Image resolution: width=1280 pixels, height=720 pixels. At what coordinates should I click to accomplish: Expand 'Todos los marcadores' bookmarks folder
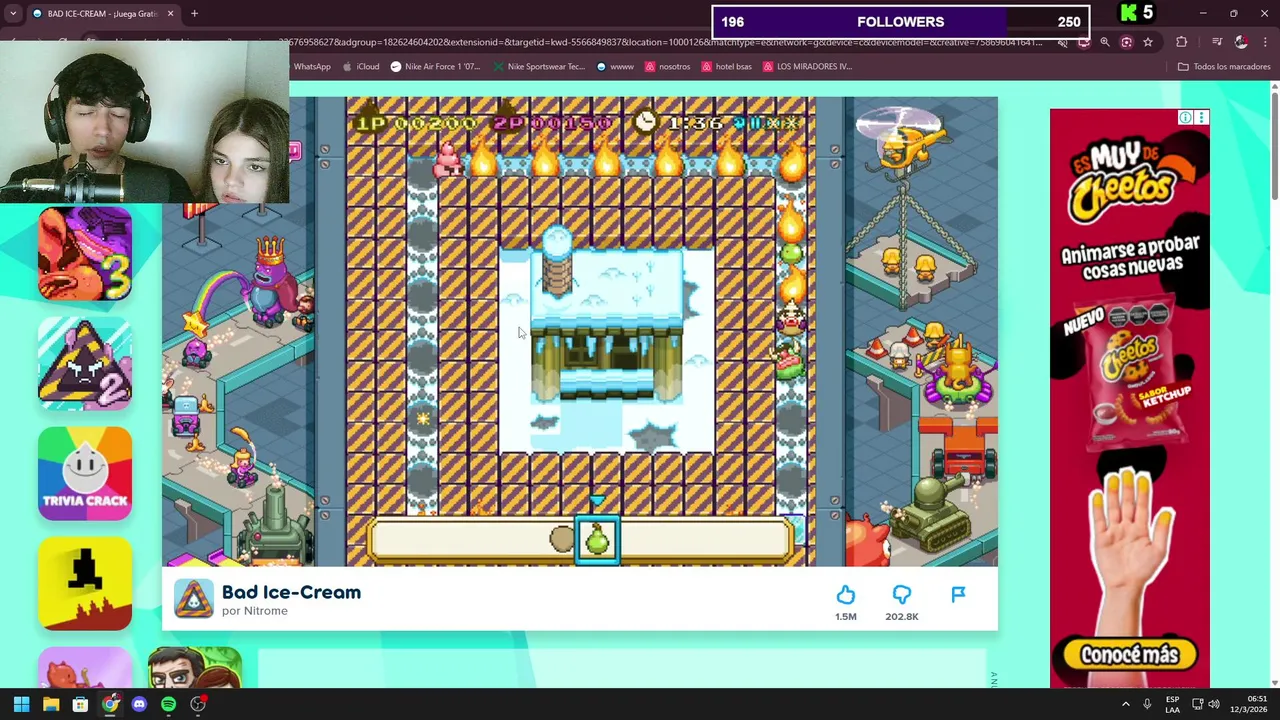(1224, 66)
